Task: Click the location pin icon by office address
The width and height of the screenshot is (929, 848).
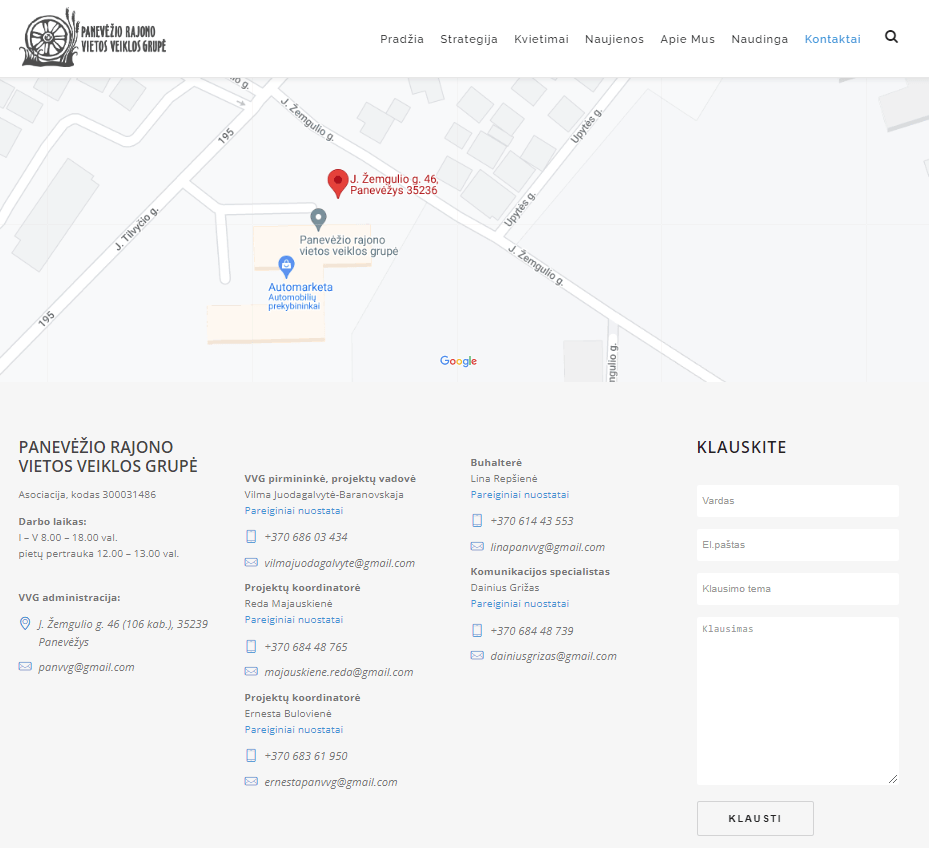Action: pyautogui.click(x=25, y=624)
